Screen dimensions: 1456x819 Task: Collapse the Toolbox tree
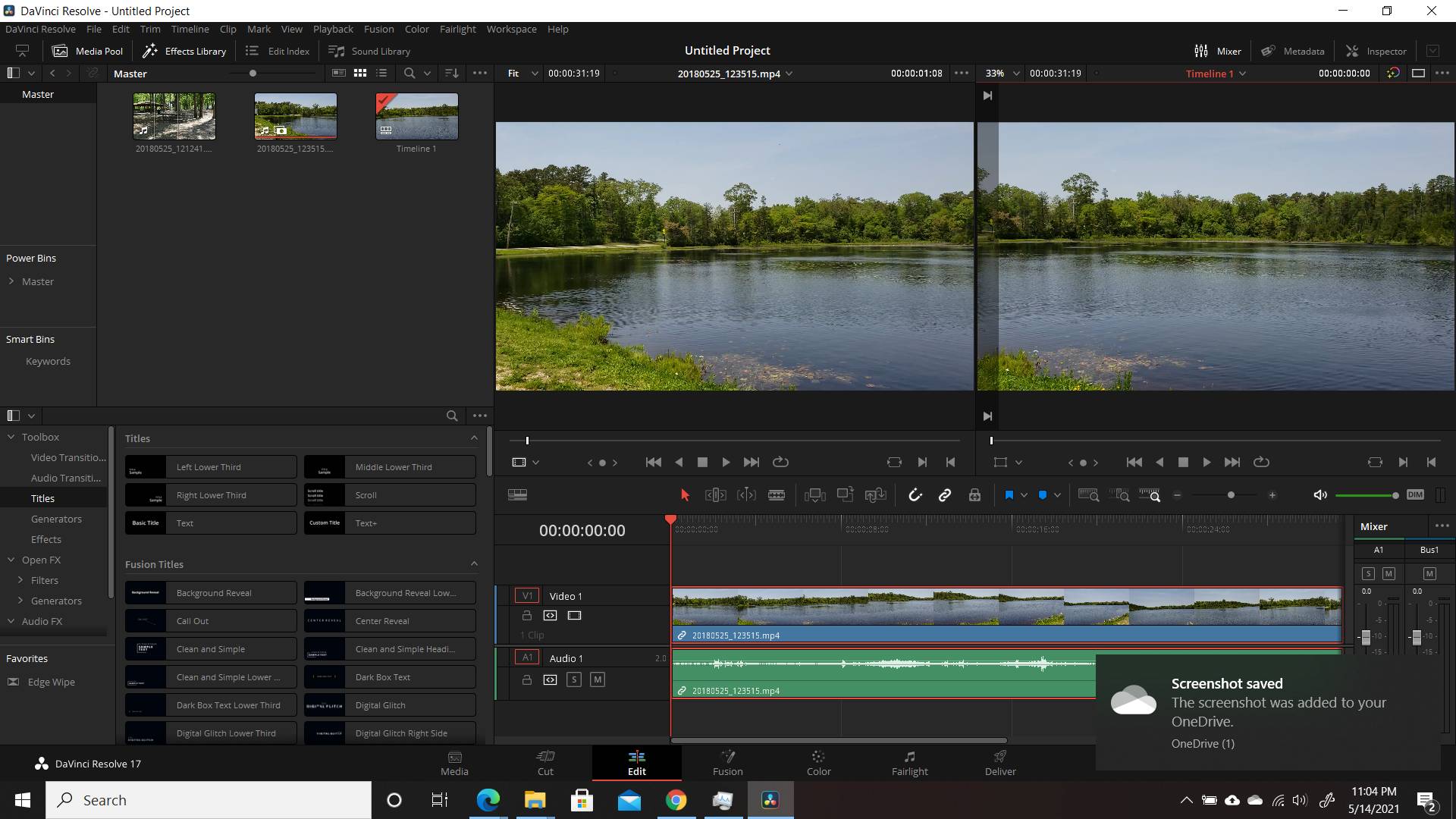point(11,437)
